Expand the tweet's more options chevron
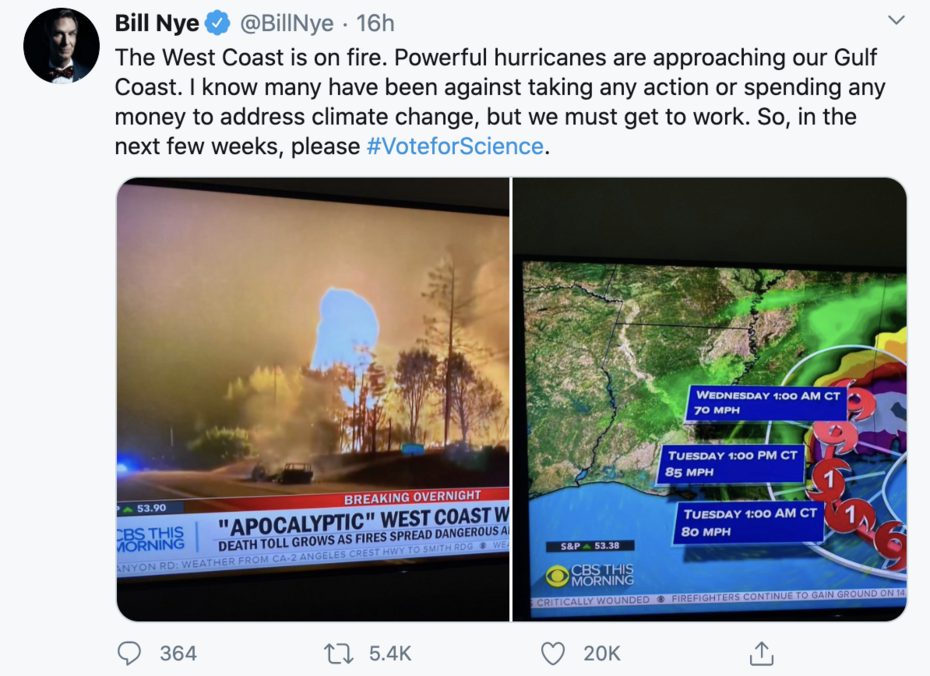The height and width of the screenshot is (676, 930). pyautogui.click(x=896, y=21)
